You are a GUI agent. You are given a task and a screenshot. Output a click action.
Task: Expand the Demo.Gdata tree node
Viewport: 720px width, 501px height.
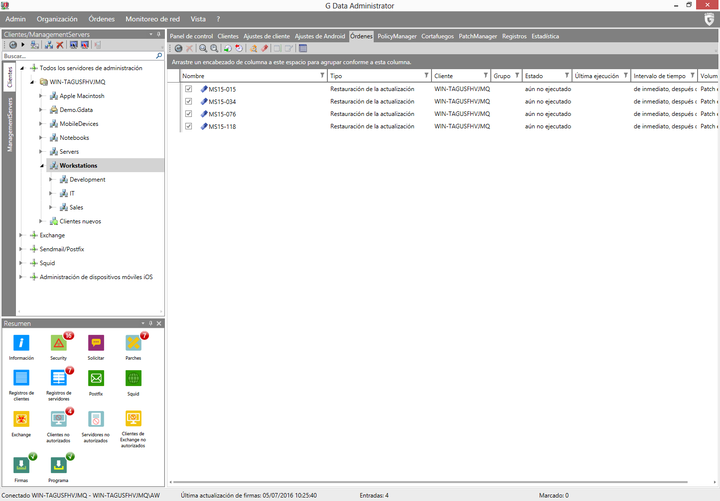[41, 110]
